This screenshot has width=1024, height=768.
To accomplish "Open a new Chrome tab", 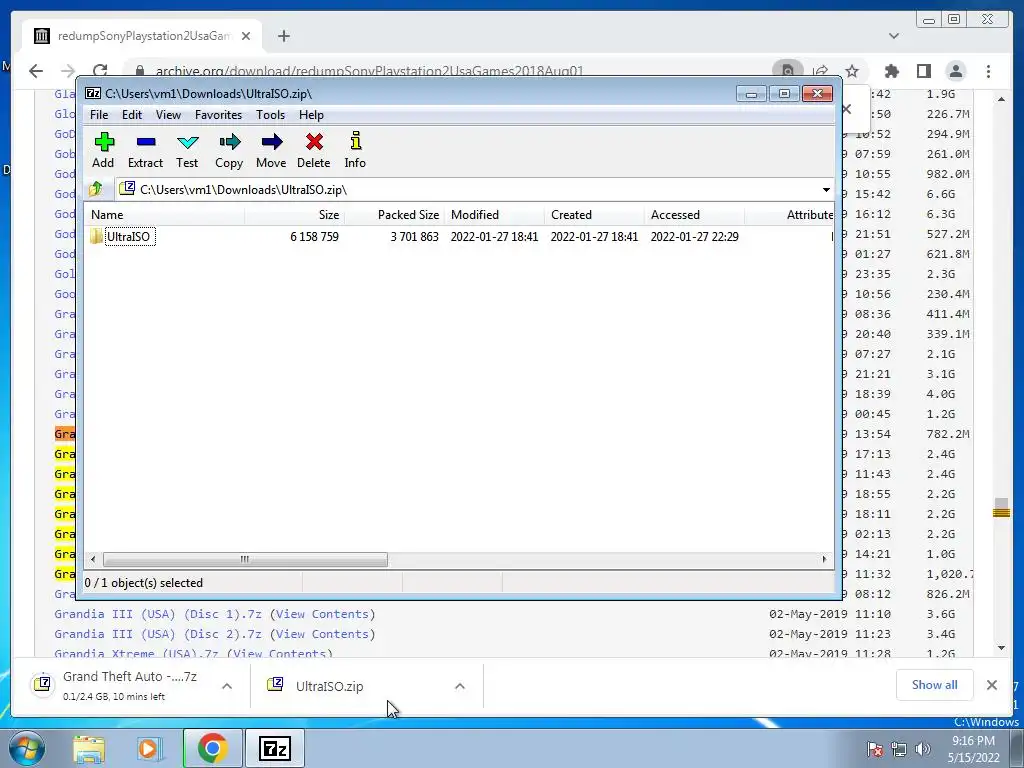I will 283,36.
